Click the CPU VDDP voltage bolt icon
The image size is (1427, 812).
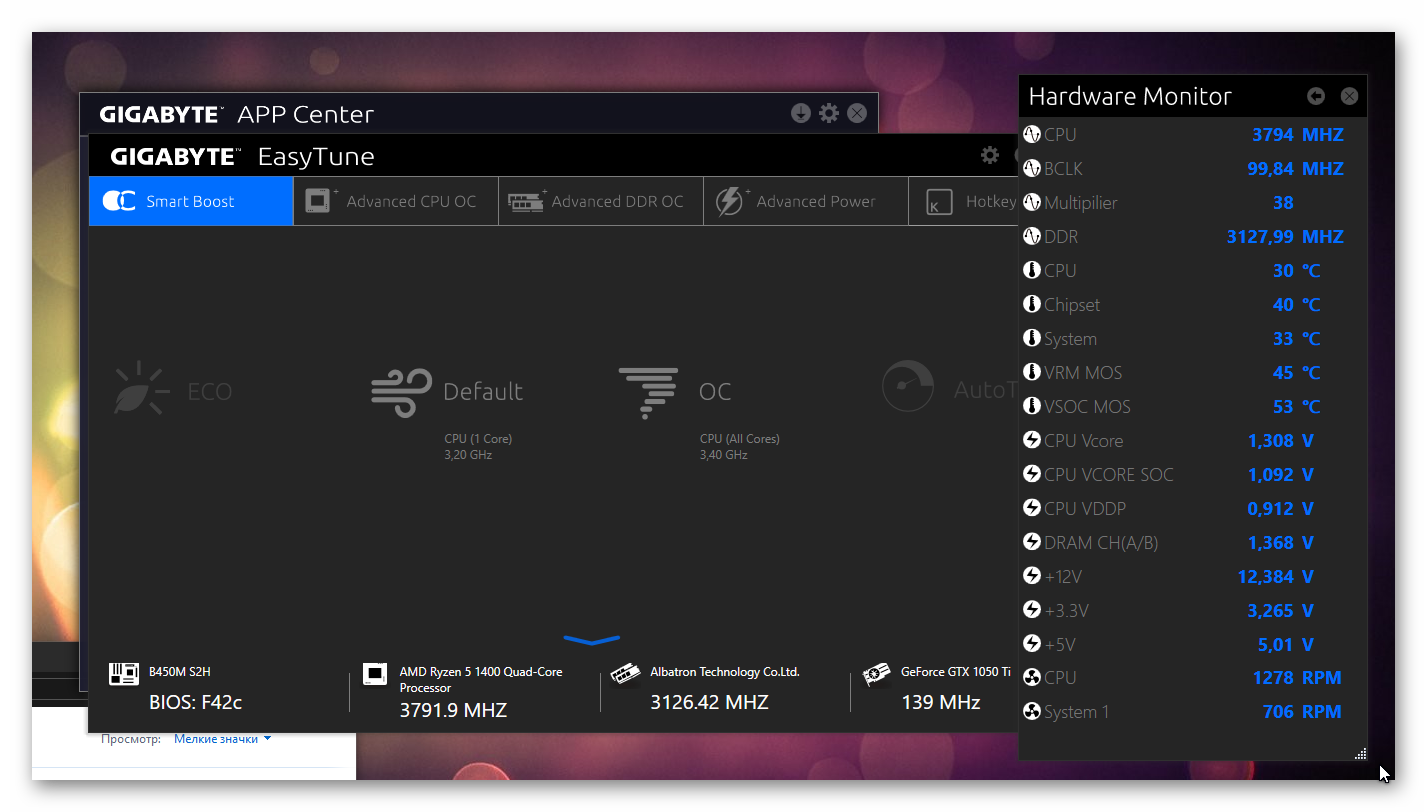pos(1032,508)
